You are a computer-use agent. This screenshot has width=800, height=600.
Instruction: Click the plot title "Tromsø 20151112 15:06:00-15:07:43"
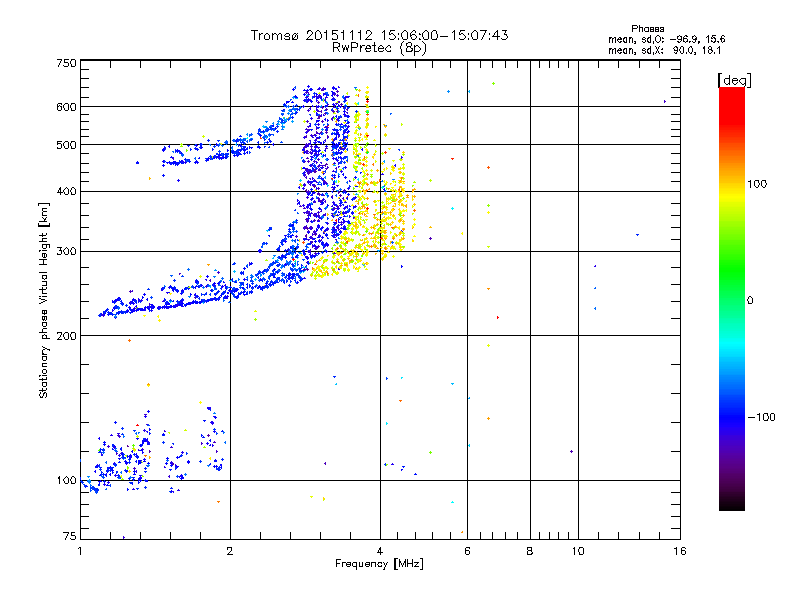pyautogui.click(x=379, y=35)
